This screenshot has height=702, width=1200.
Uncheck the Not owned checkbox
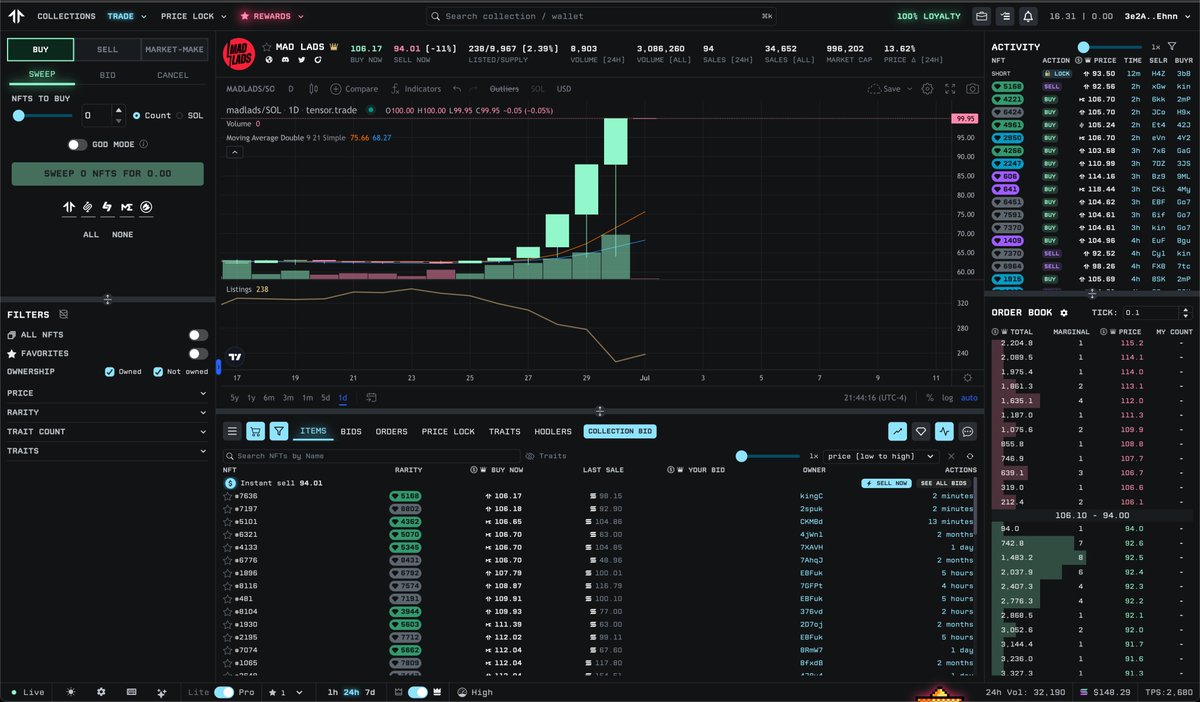pos(158,372)
